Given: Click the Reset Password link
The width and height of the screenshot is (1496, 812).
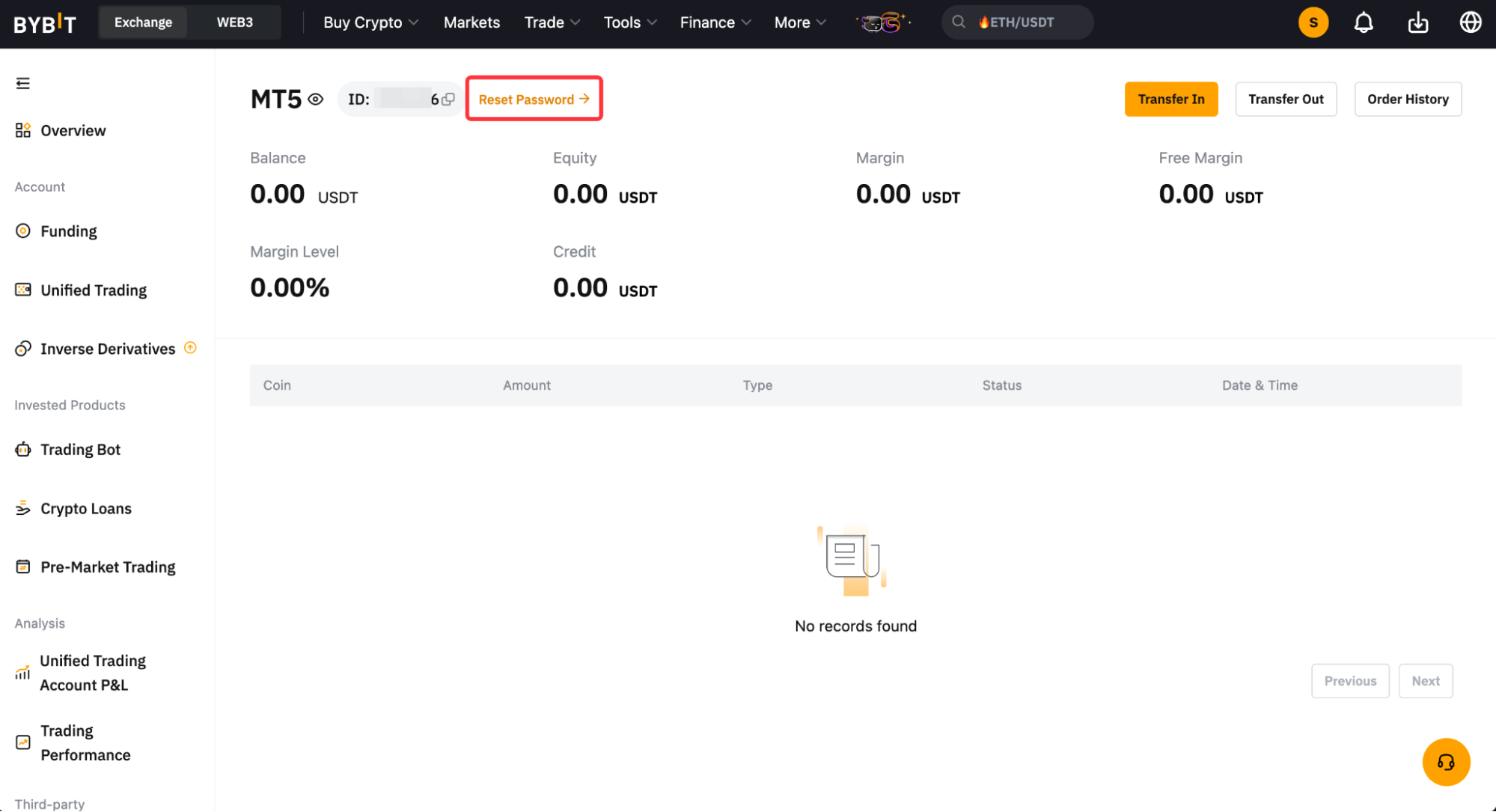Looking at the screenshot, I should (x=534, y=100).
